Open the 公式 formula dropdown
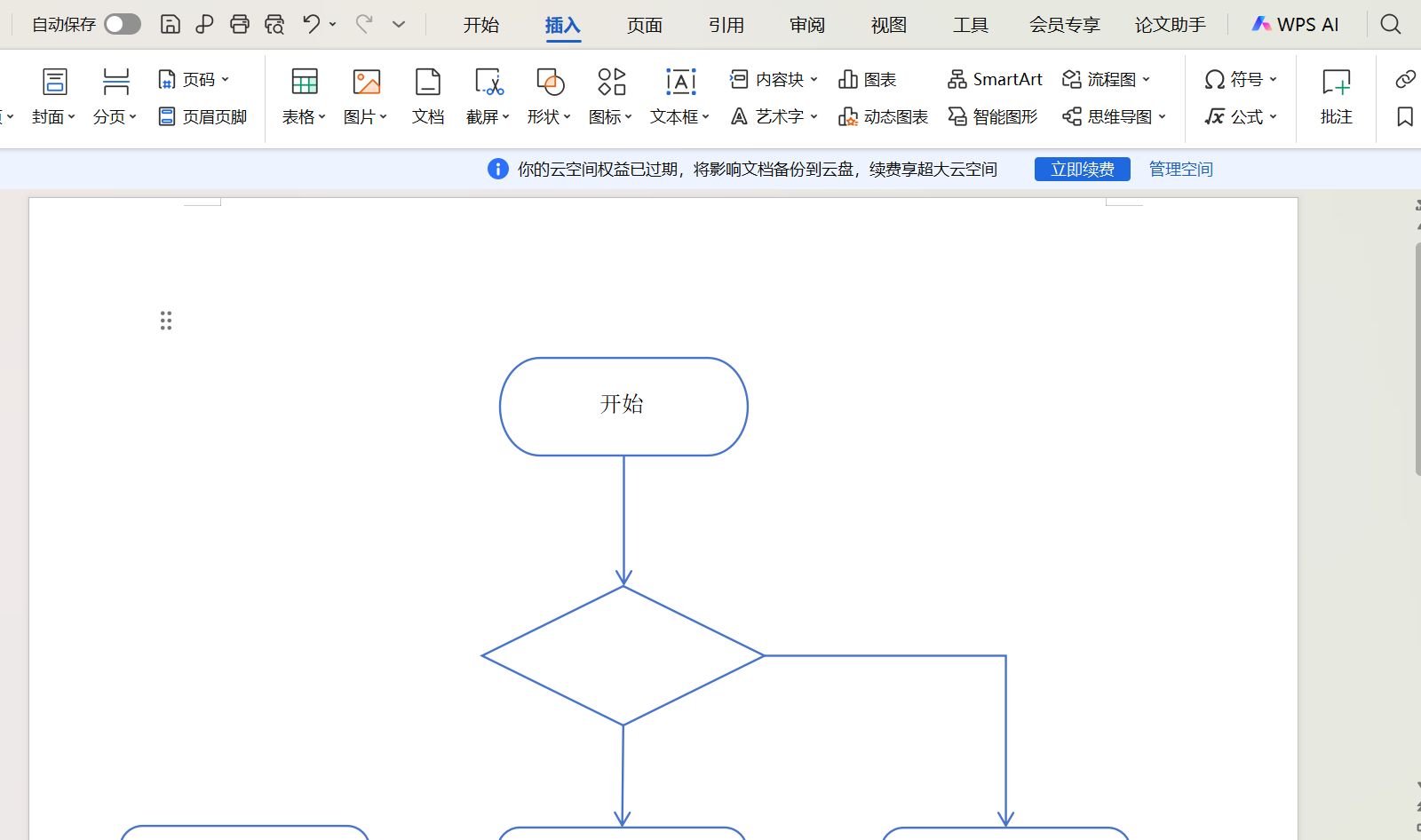Viewport: 1421px width, 840px height. (x=1241, y=116)
